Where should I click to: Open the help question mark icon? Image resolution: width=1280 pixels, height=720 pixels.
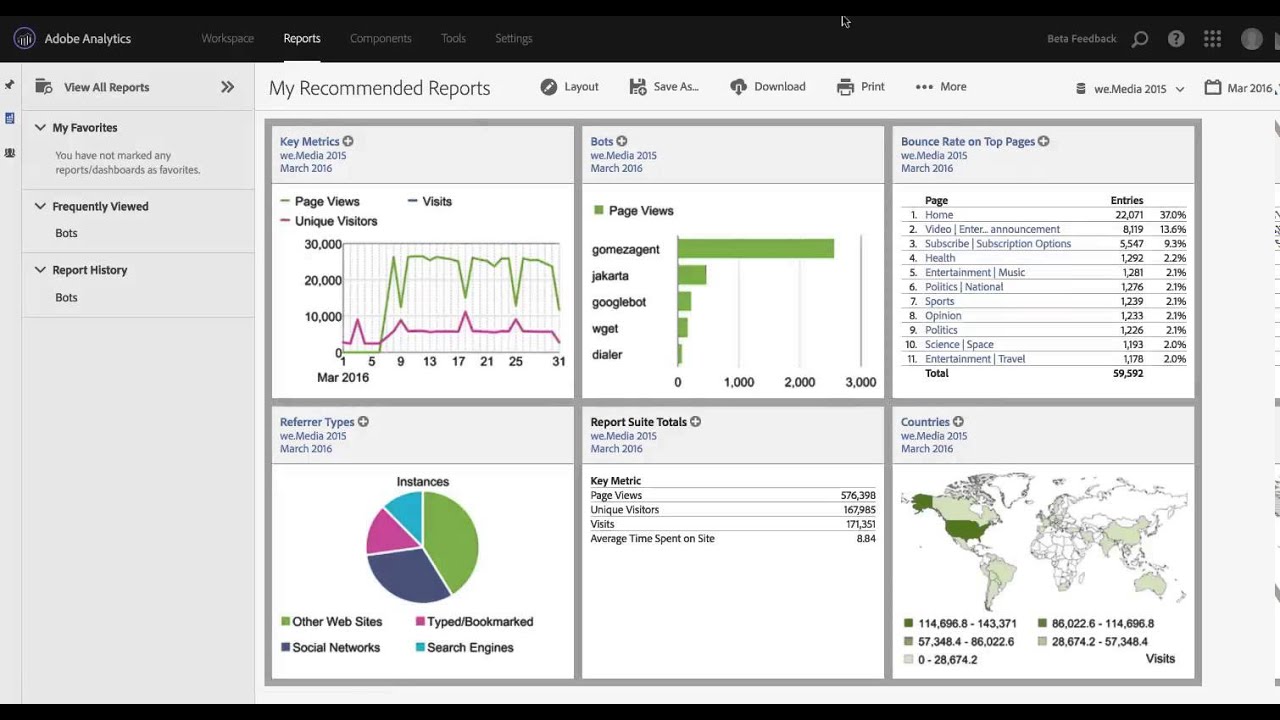tap(1176, 39)
